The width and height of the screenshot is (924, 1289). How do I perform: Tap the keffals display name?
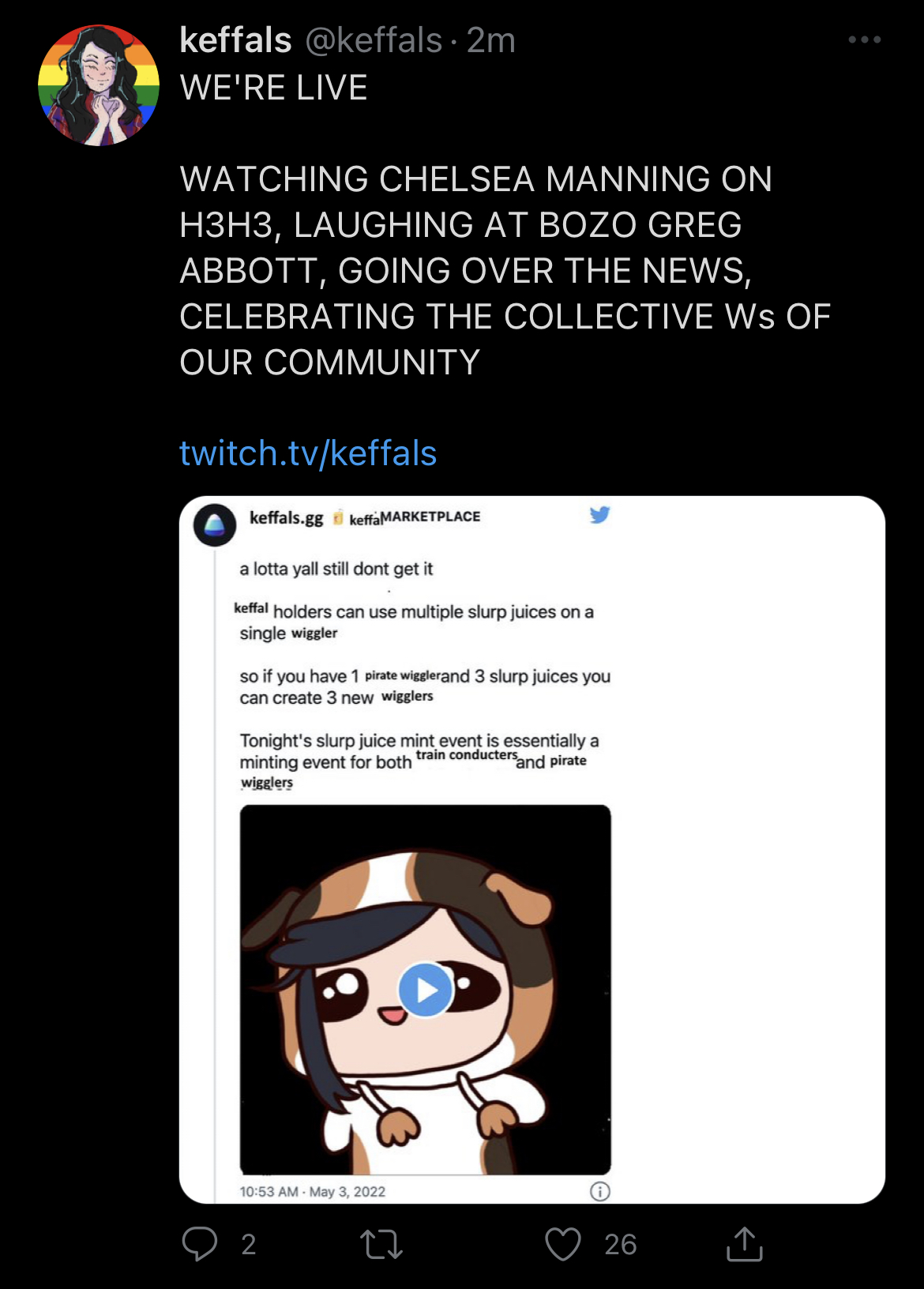tap(236, 40)
